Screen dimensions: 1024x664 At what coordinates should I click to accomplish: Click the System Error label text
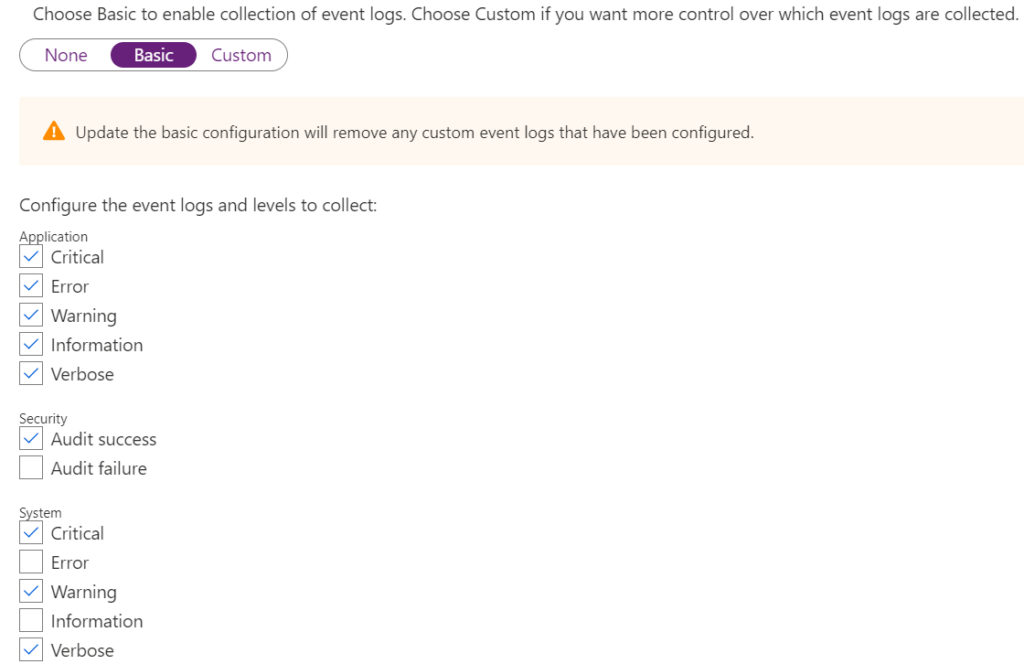pyautogui.click(x=70, y=563)
